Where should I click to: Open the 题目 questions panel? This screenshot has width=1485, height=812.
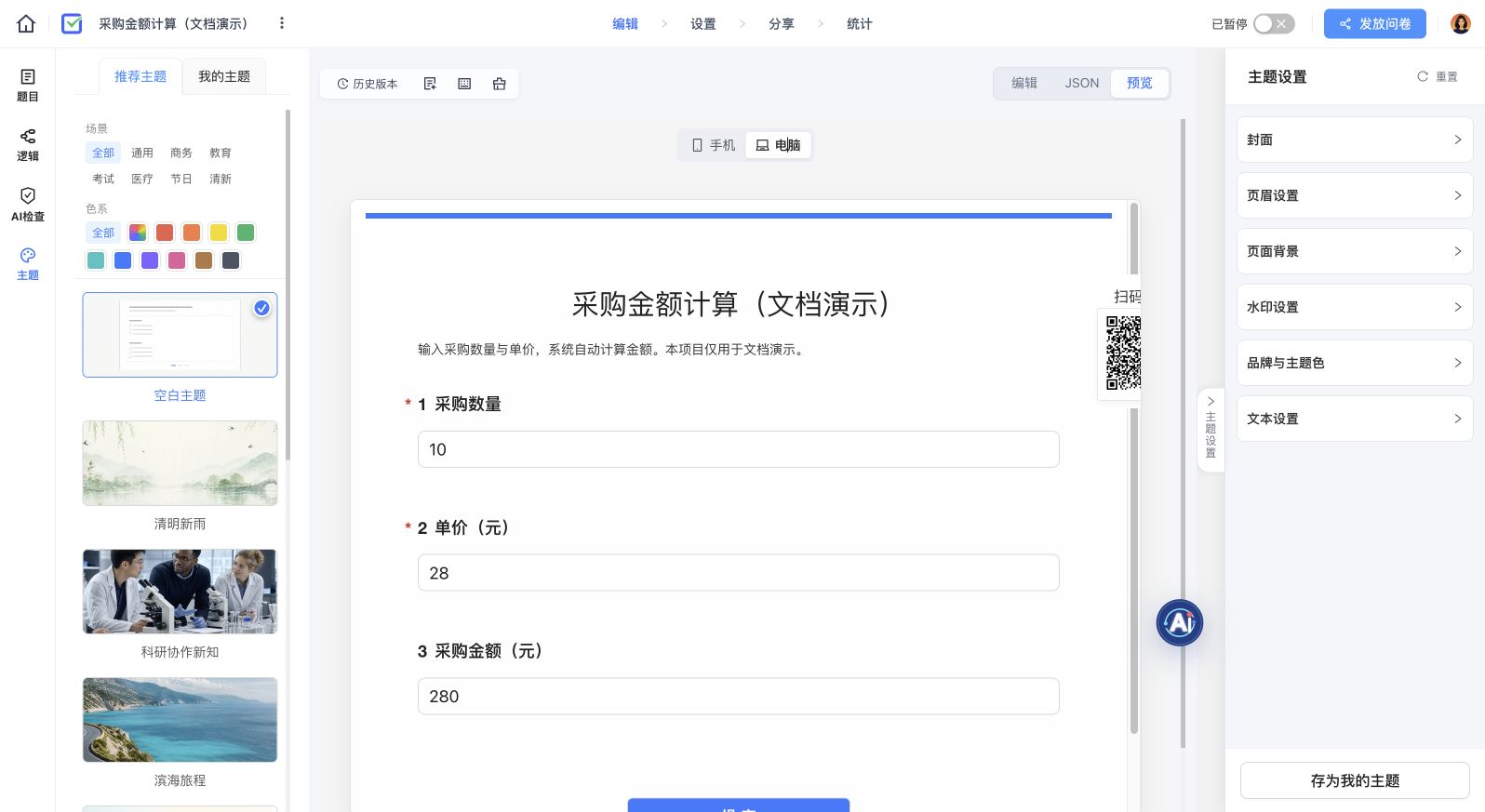[28, 85]
